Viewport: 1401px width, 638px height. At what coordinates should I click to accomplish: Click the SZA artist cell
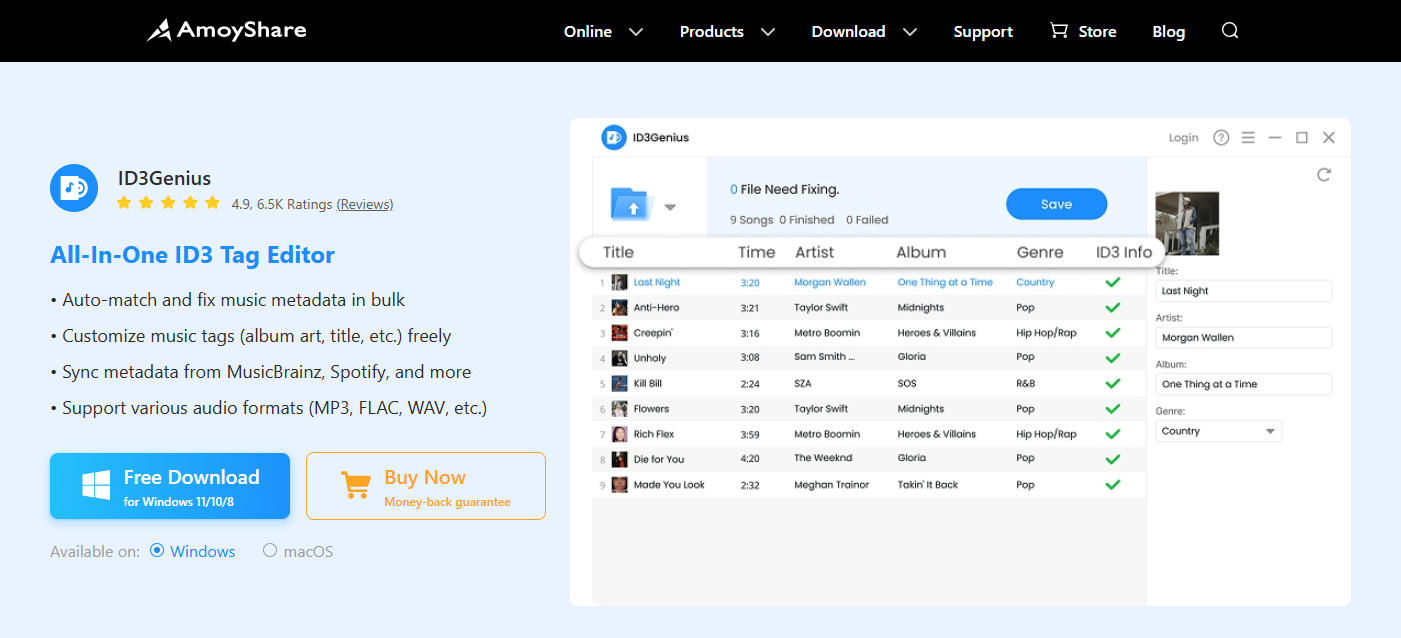coord(803,383)
